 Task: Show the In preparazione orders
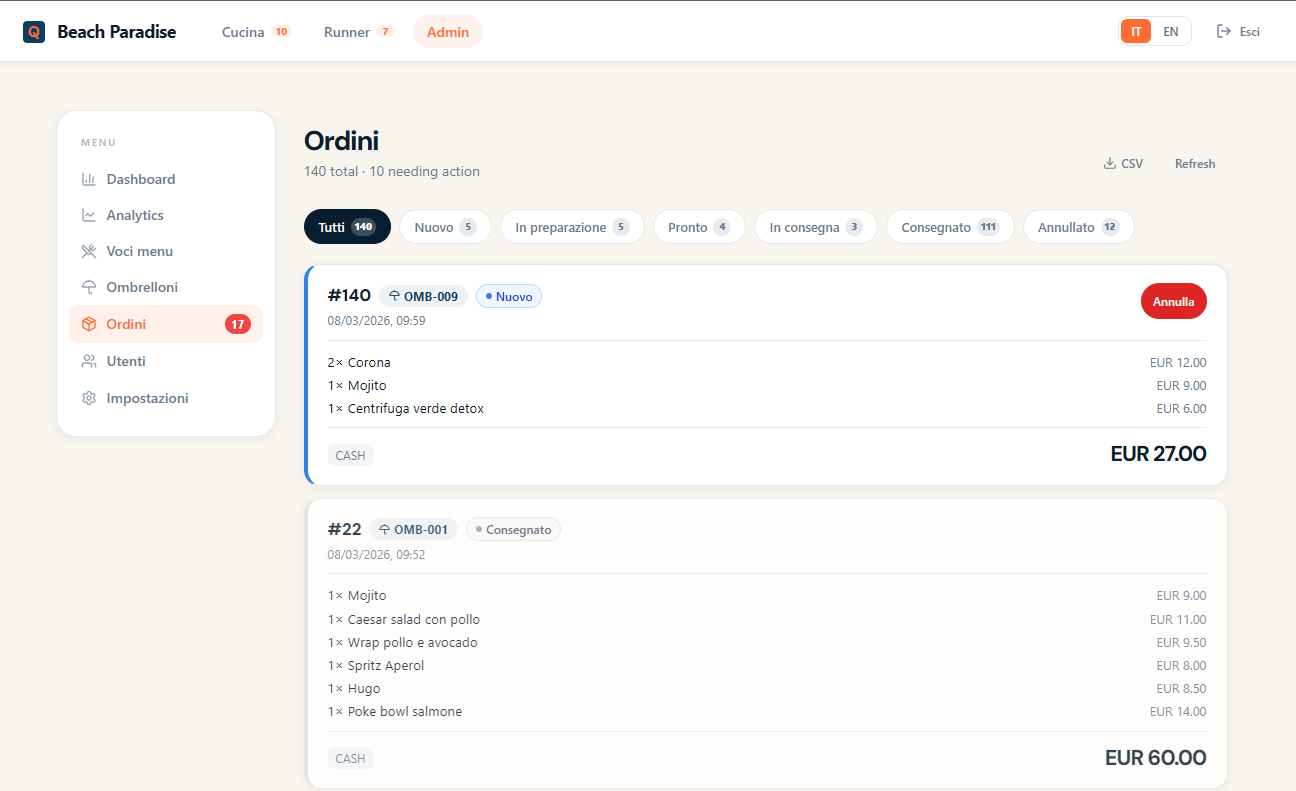coord(571,227)
